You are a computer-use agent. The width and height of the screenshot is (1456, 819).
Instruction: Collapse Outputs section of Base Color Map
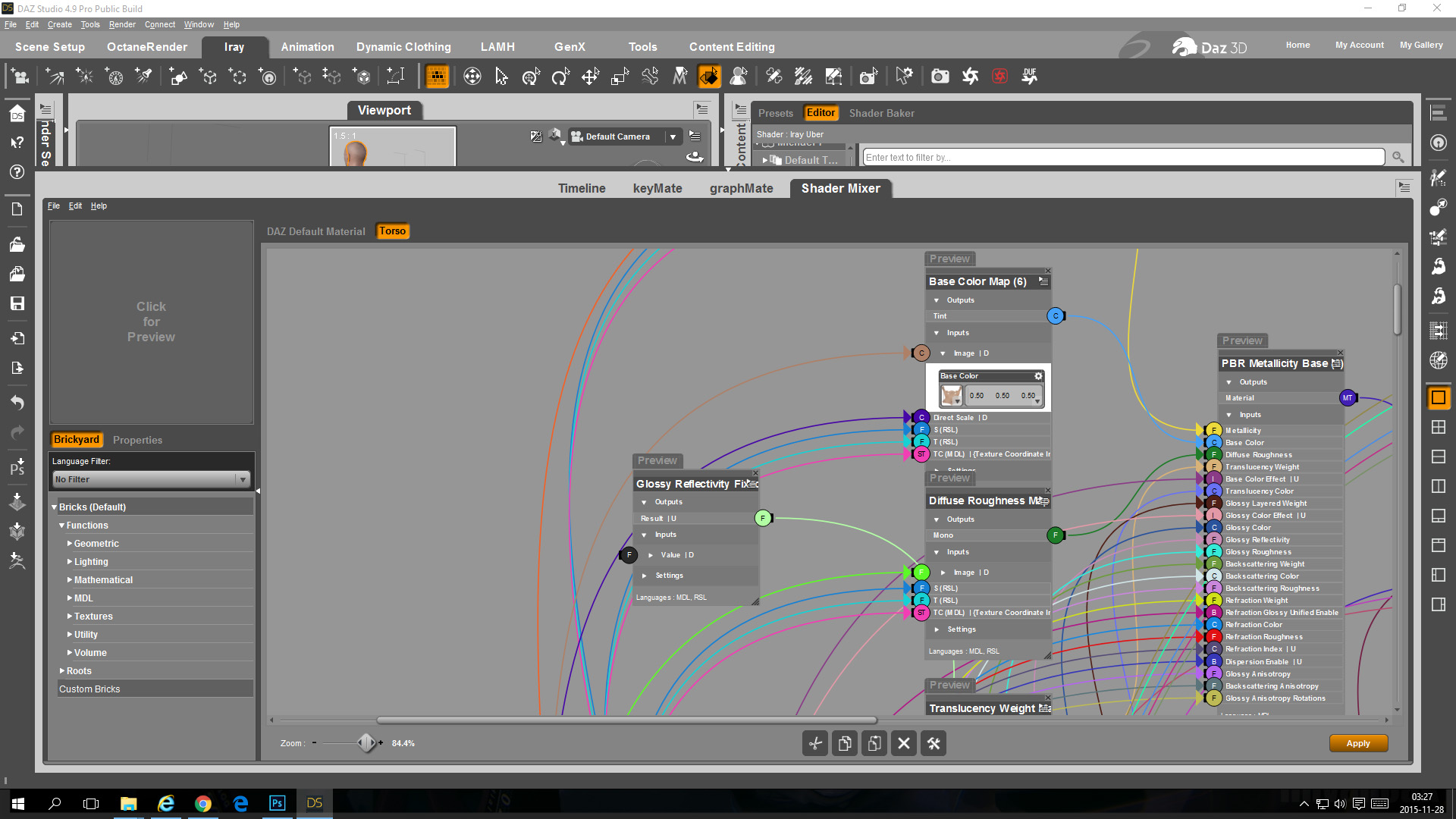937,300
